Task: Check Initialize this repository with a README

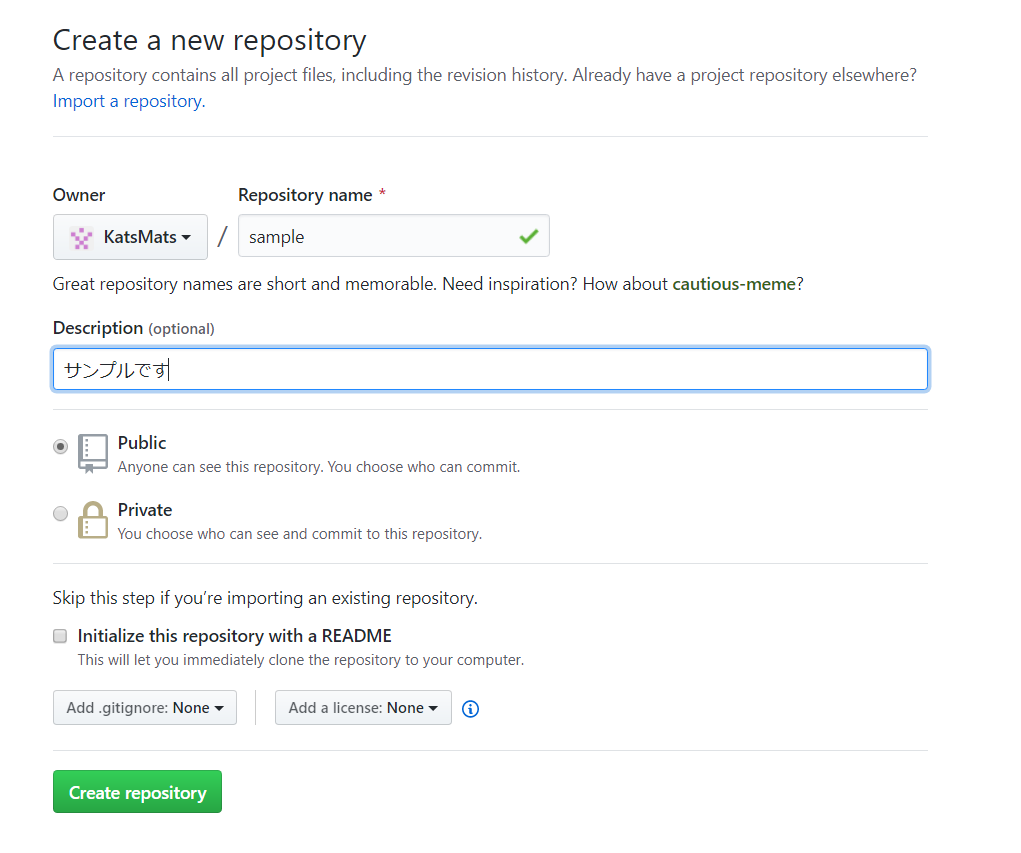Action: [60, 636]
